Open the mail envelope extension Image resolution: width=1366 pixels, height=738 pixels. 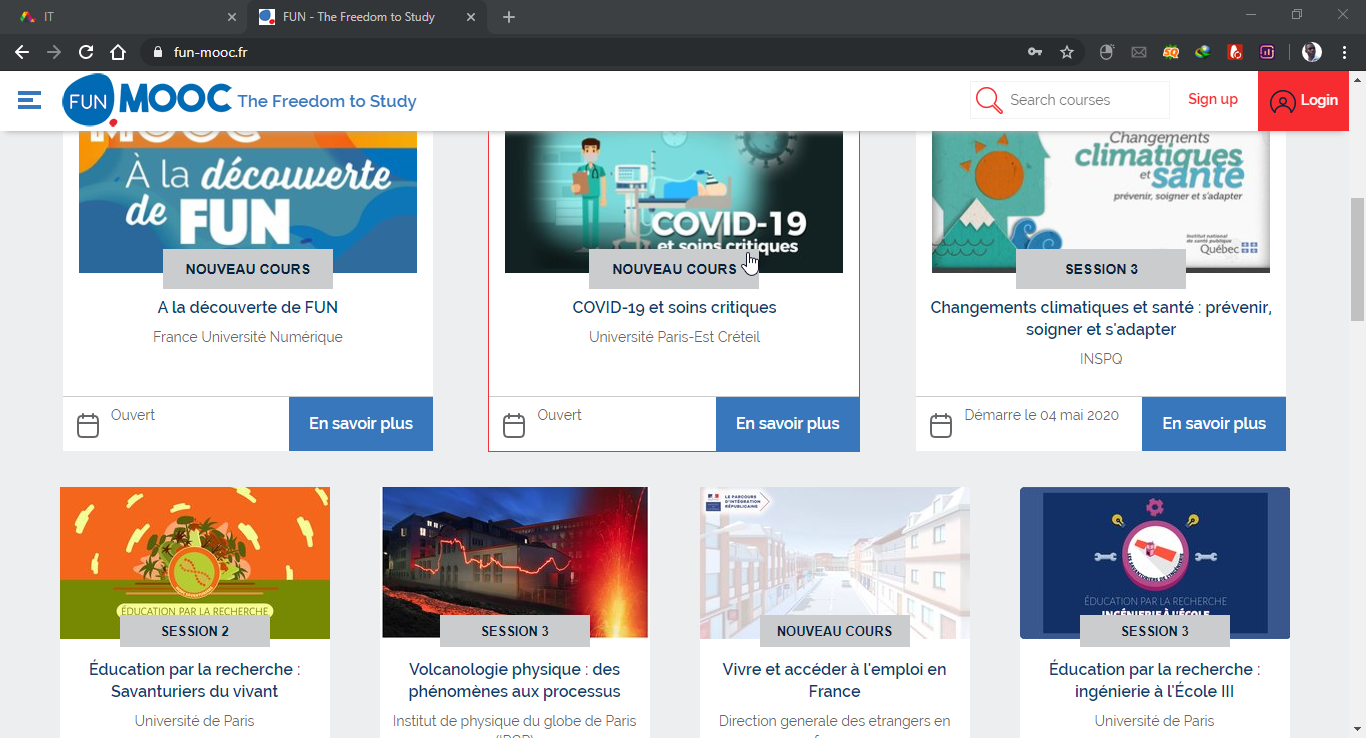pyautogui.click(x=1139, y=52)
